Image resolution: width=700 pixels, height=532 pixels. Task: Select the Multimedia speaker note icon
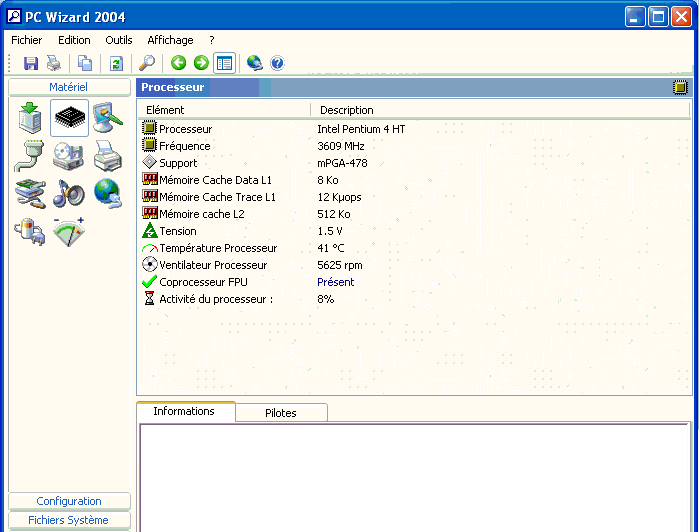coord(68,194)
